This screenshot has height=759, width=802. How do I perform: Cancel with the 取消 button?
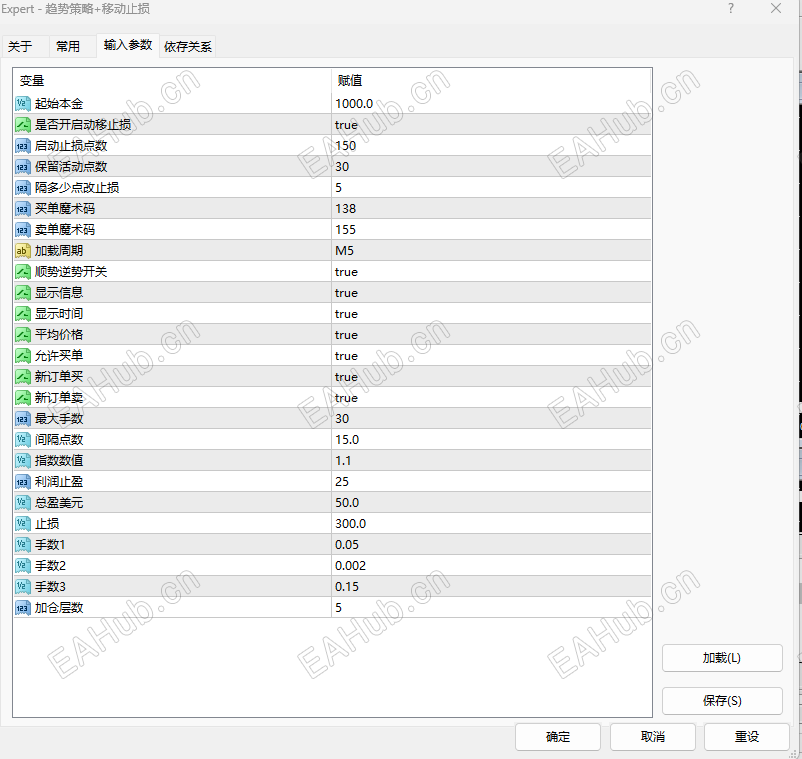click(x=653, y=737)
